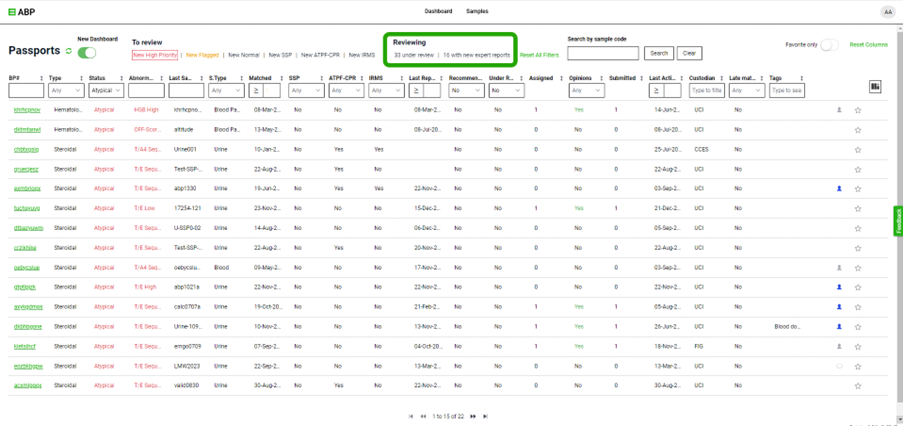Go to the next results page
Viewport: 903px width, 426px height.
tap(473, 416)
